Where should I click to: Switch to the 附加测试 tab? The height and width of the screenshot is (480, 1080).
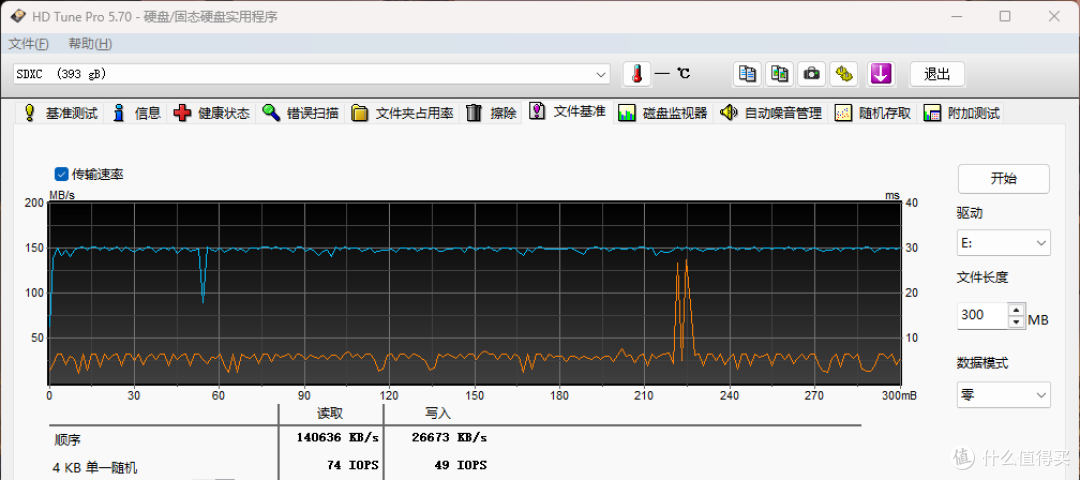point(962,113)
